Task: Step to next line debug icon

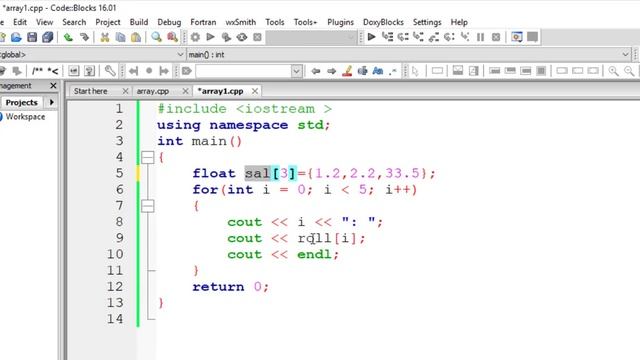Action: point(403,37)
